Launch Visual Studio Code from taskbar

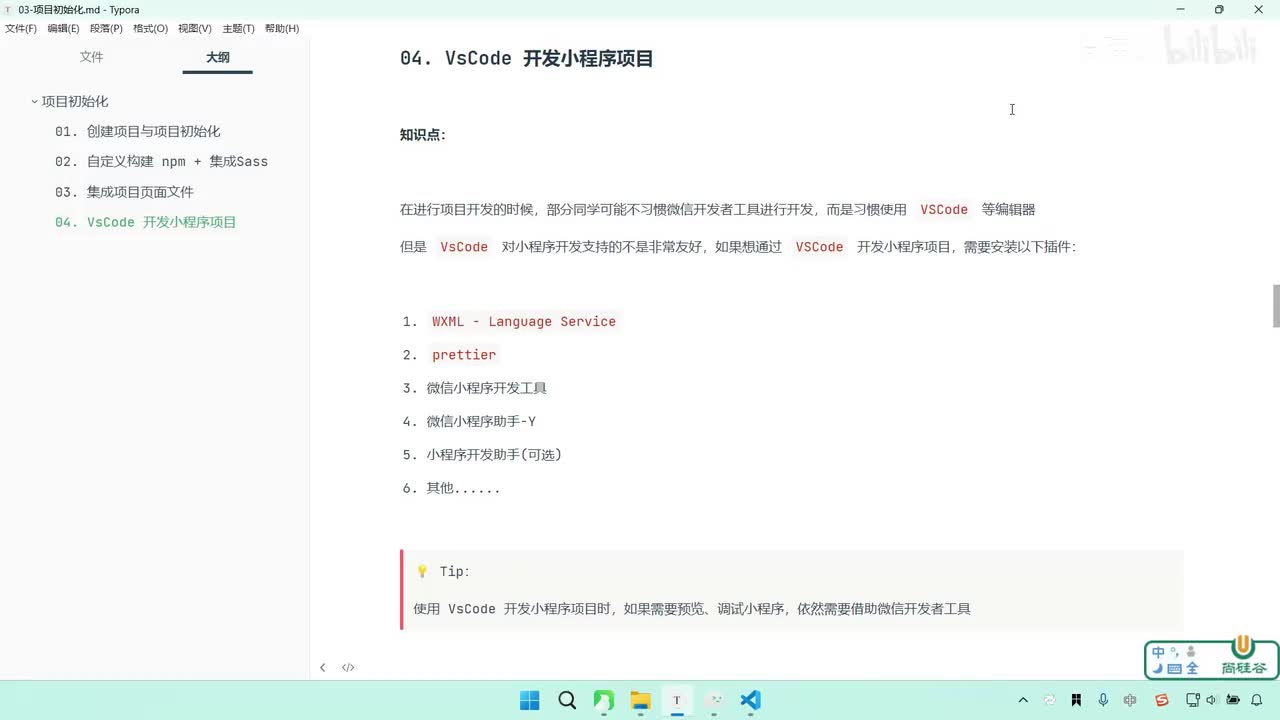tap(751, 700)
